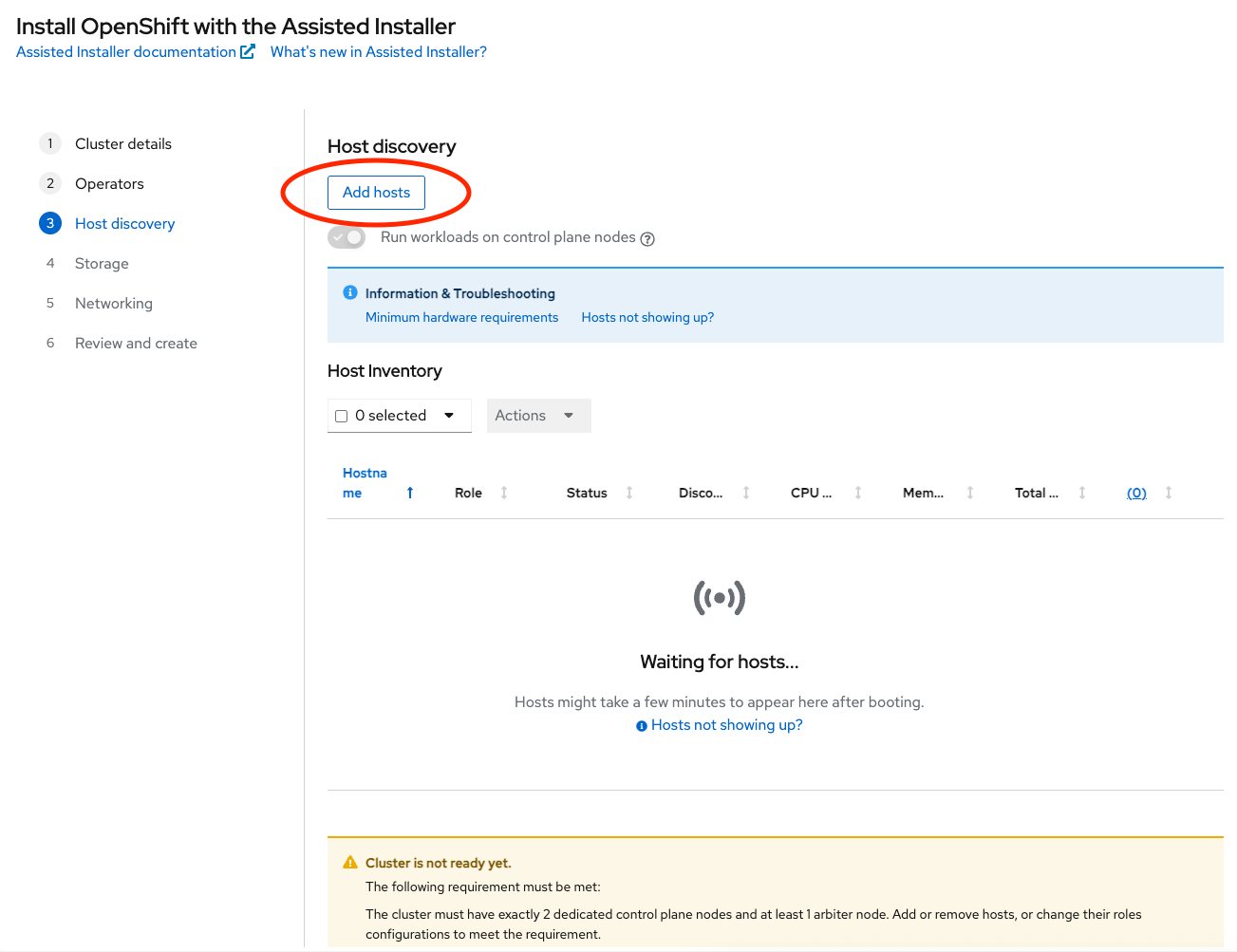This screenshot has width=1237, height=952.
Task: Select the Add hosts button
Action: 376,192
